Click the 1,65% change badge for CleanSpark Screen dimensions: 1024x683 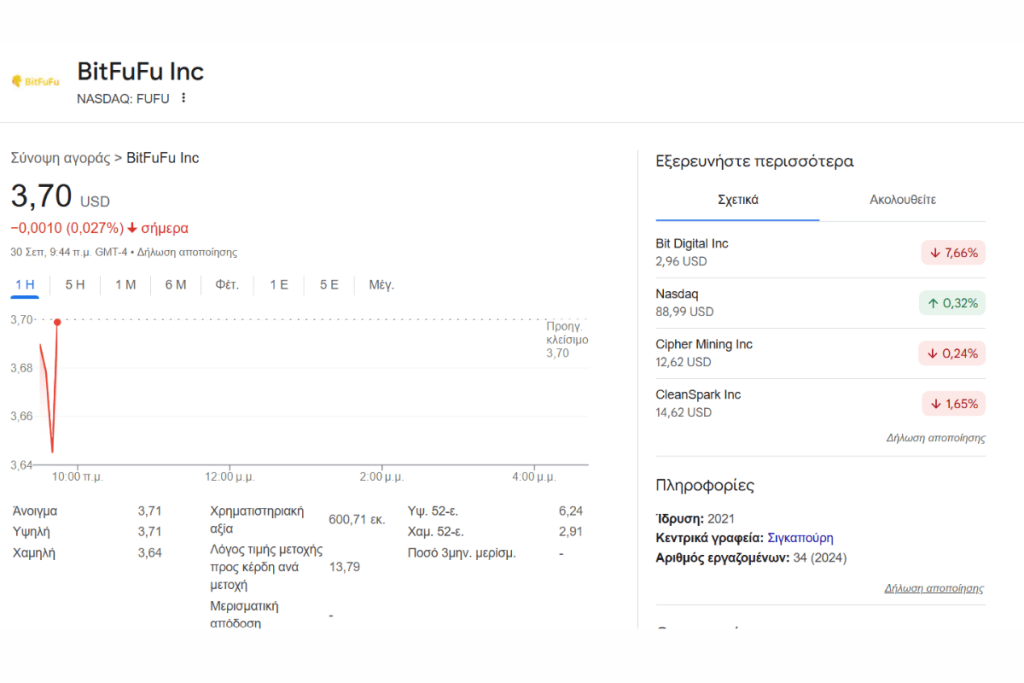953,404
